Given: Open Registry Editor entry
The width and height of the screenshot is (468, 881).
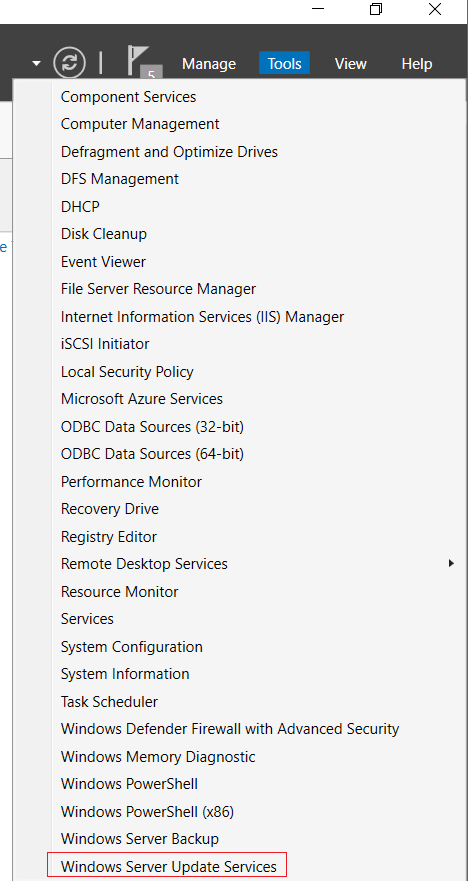Looking at the screenshot, I should click(109, 537).
